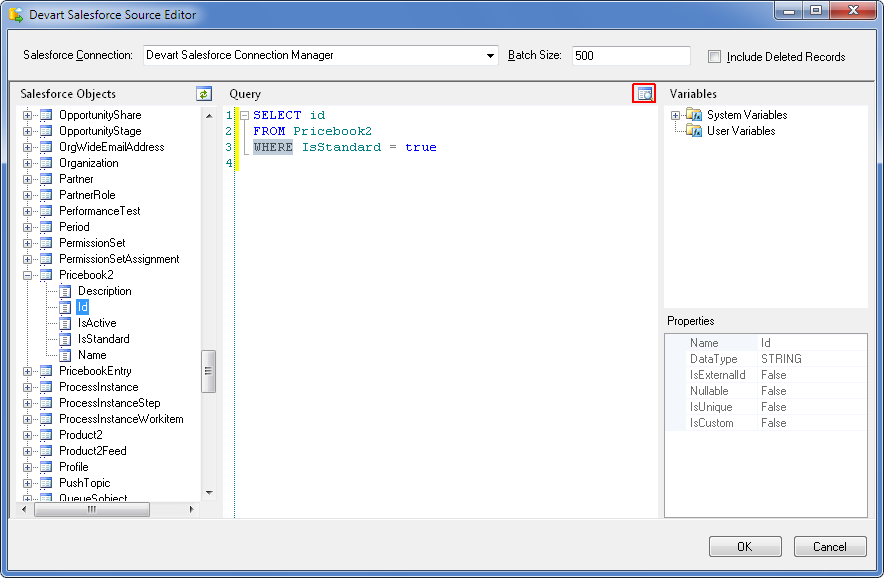884x578 pixels.
Task: Click the Partner table icon
Action: [x=46, y=179]
